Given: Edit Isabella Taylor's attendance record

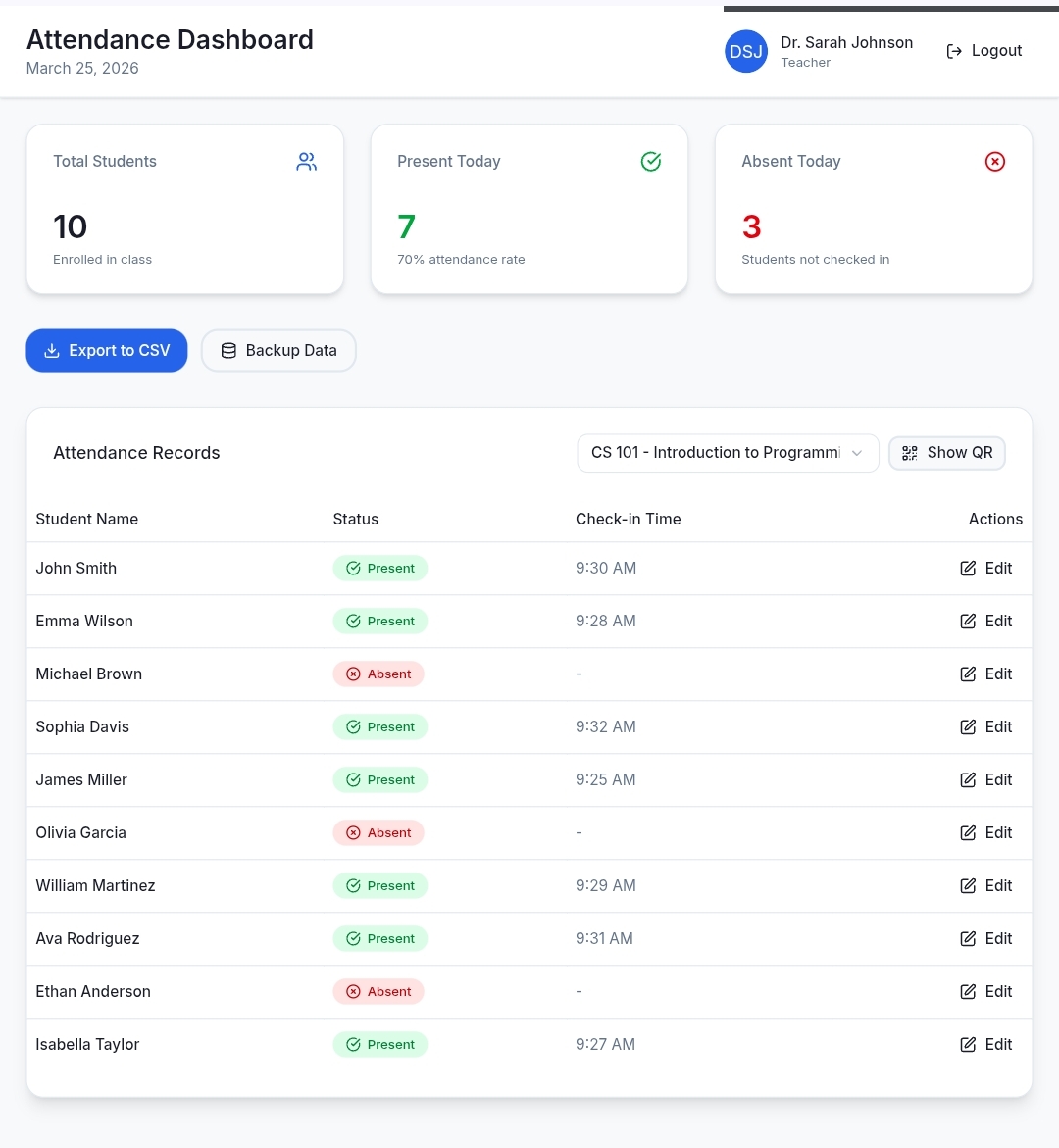Looking at the screenshot, I should click(986, 1045).
